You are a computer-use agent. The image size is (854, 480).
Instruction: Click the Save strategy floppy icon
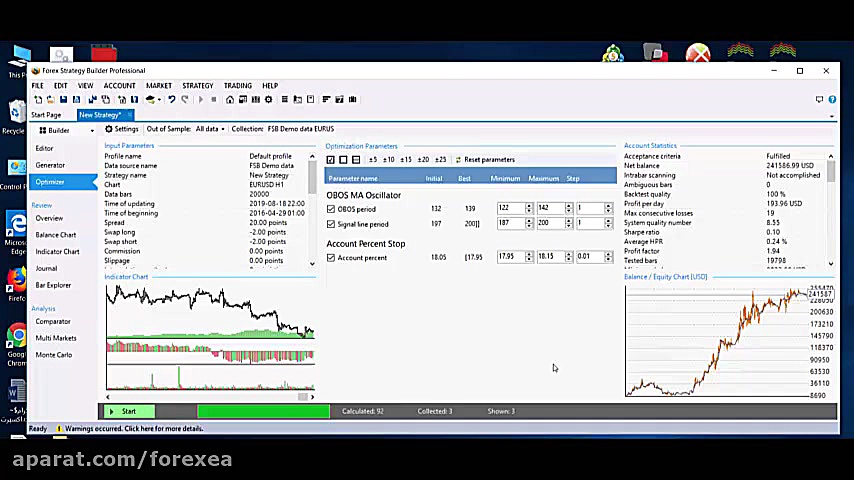[63, 100]
